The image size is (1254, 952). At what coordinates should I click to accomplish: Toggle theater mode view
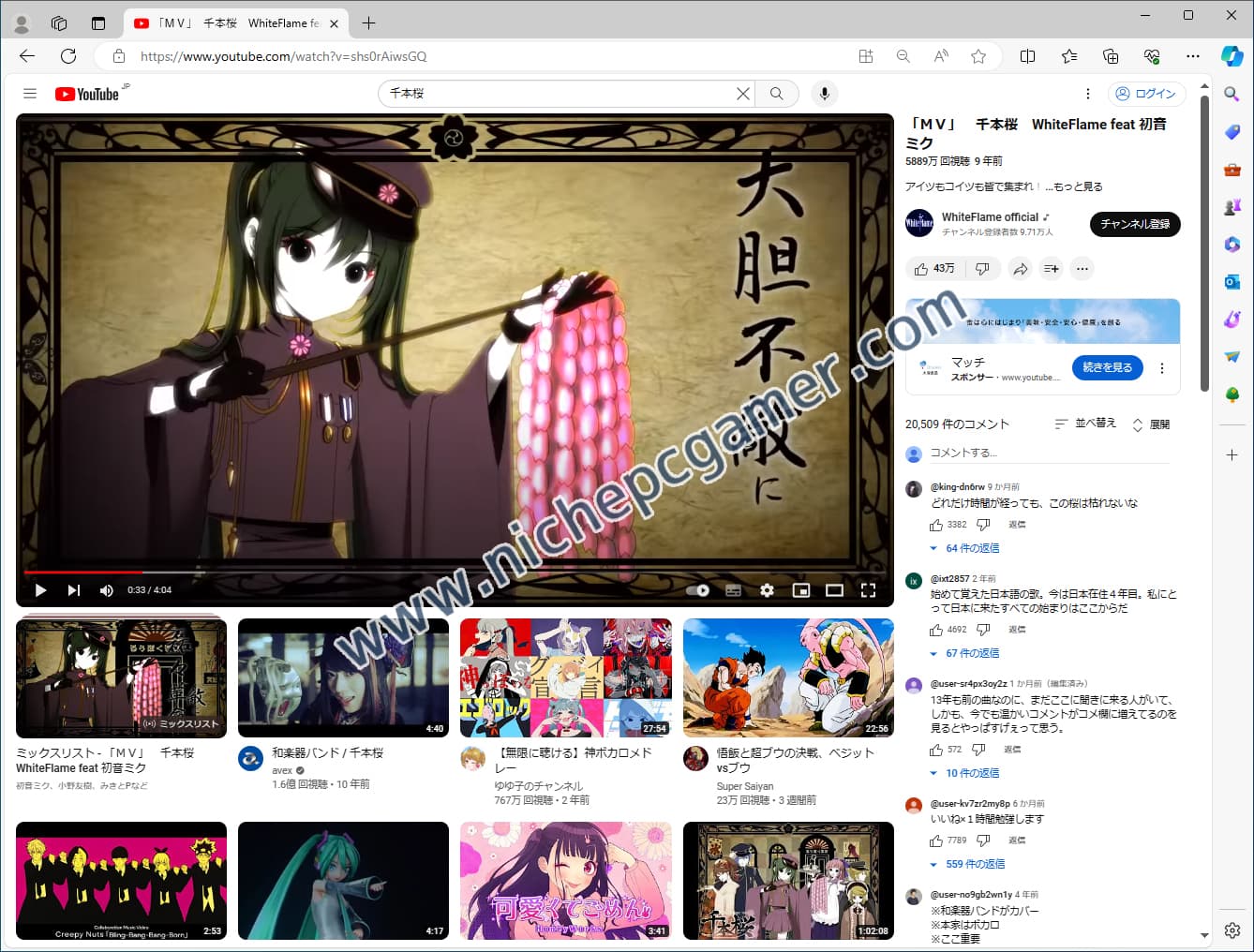pyautogui.click(x=834, y=590)
